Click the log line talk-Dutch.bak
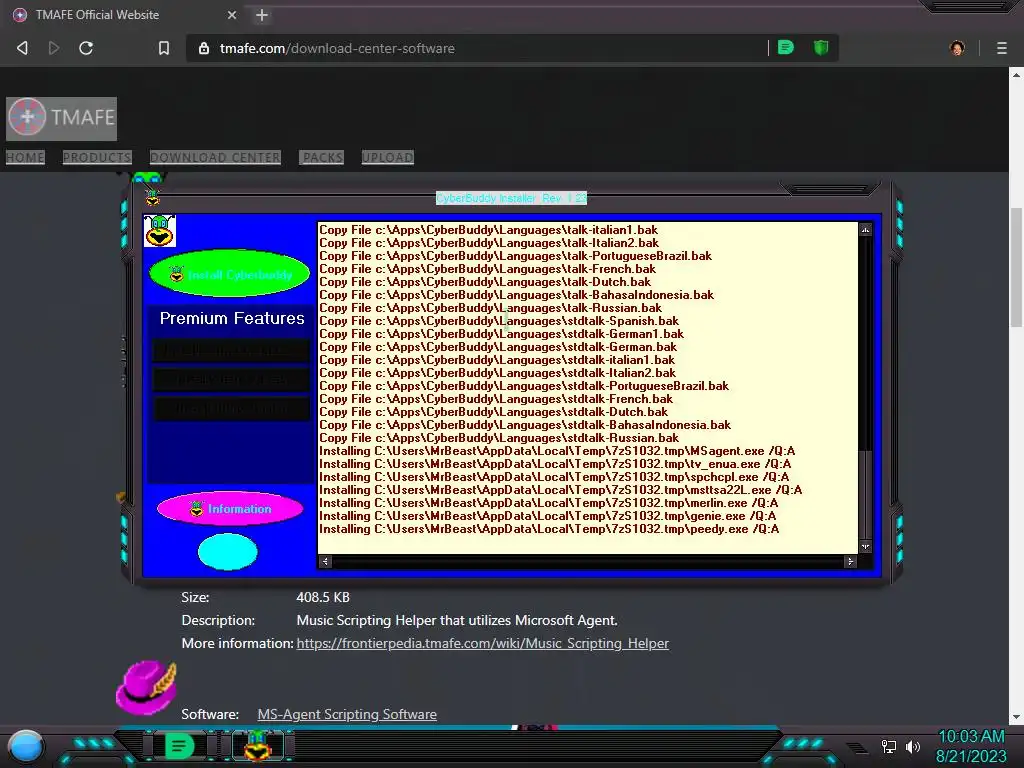Image resolution: width=1024 pixels, height=768 pixels. pyautogui.click(x=485, y=282)
